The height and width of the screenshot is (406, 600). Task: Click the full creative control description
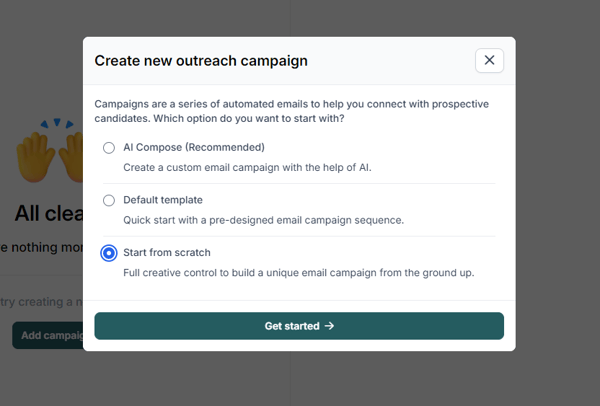point(298,272)
